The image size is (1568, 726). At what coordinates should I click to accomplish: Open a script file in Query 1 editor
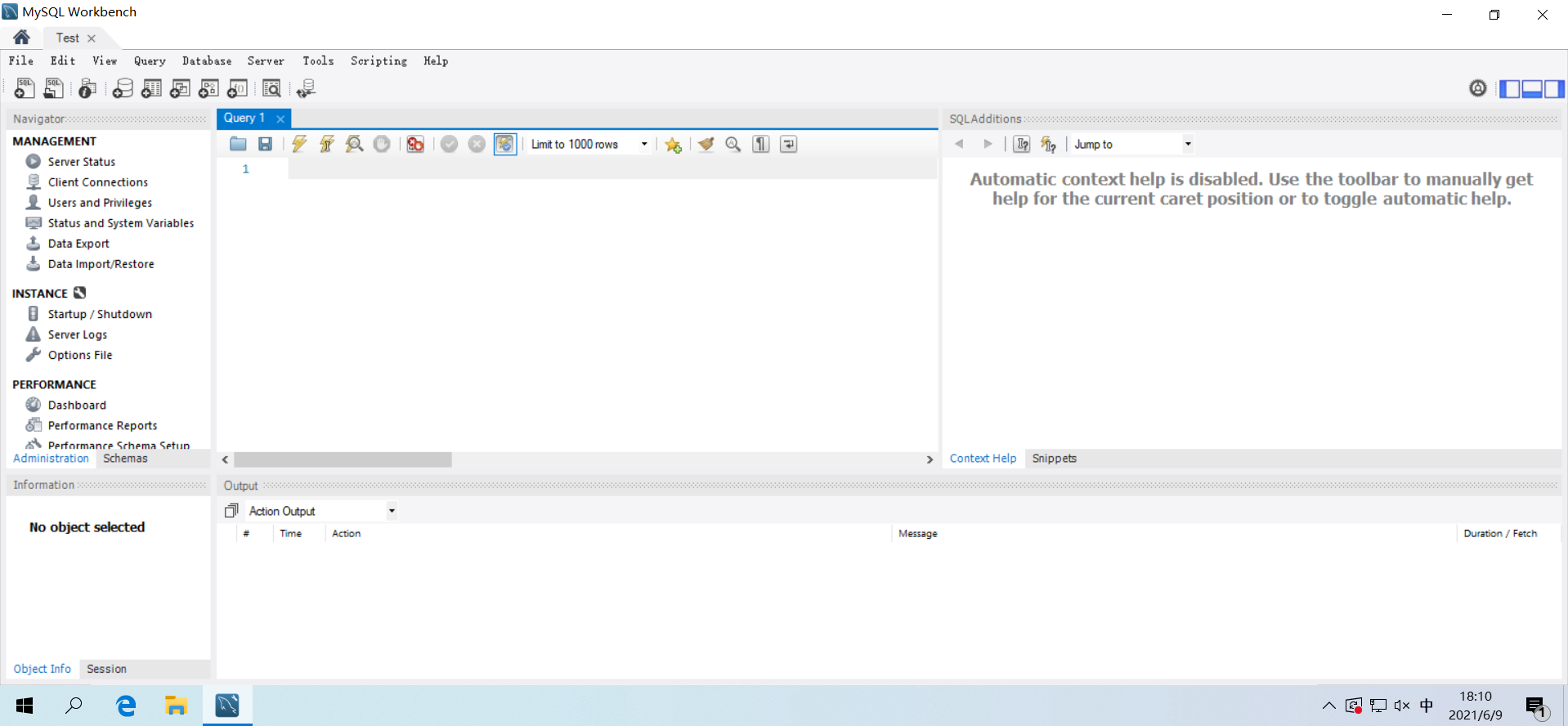(x=238, y=144)
